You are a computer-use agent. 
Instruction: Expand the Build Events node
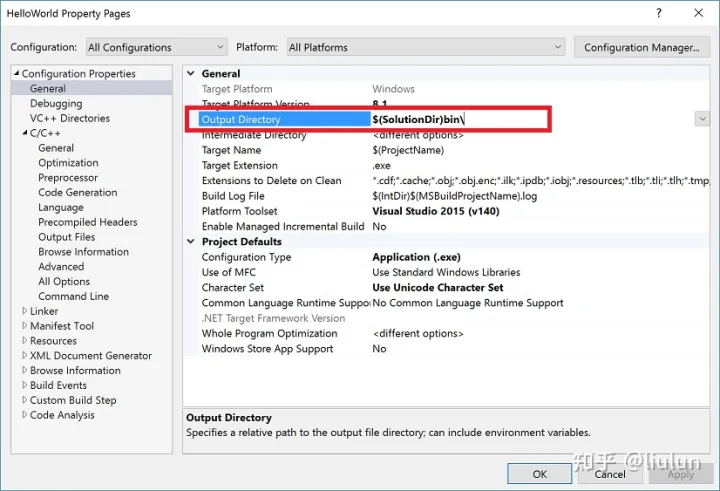24,385
